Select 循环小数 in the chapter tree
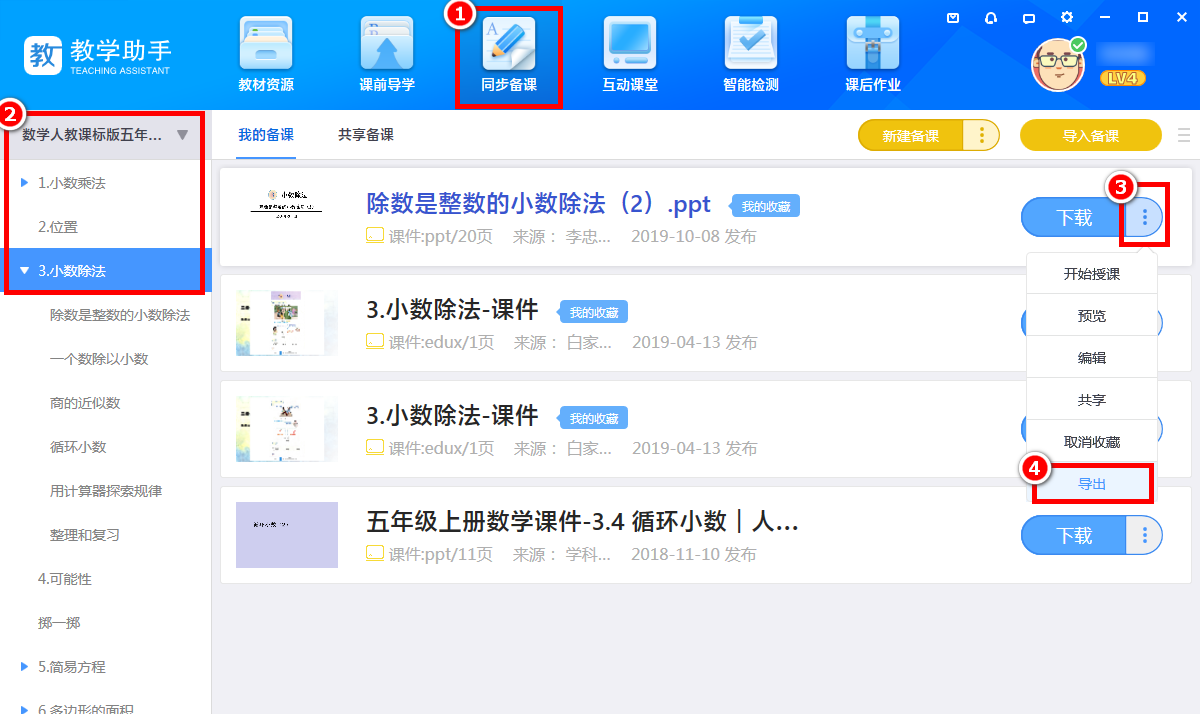The height and width of the screenshot is (714, 1200). (78, 447)
